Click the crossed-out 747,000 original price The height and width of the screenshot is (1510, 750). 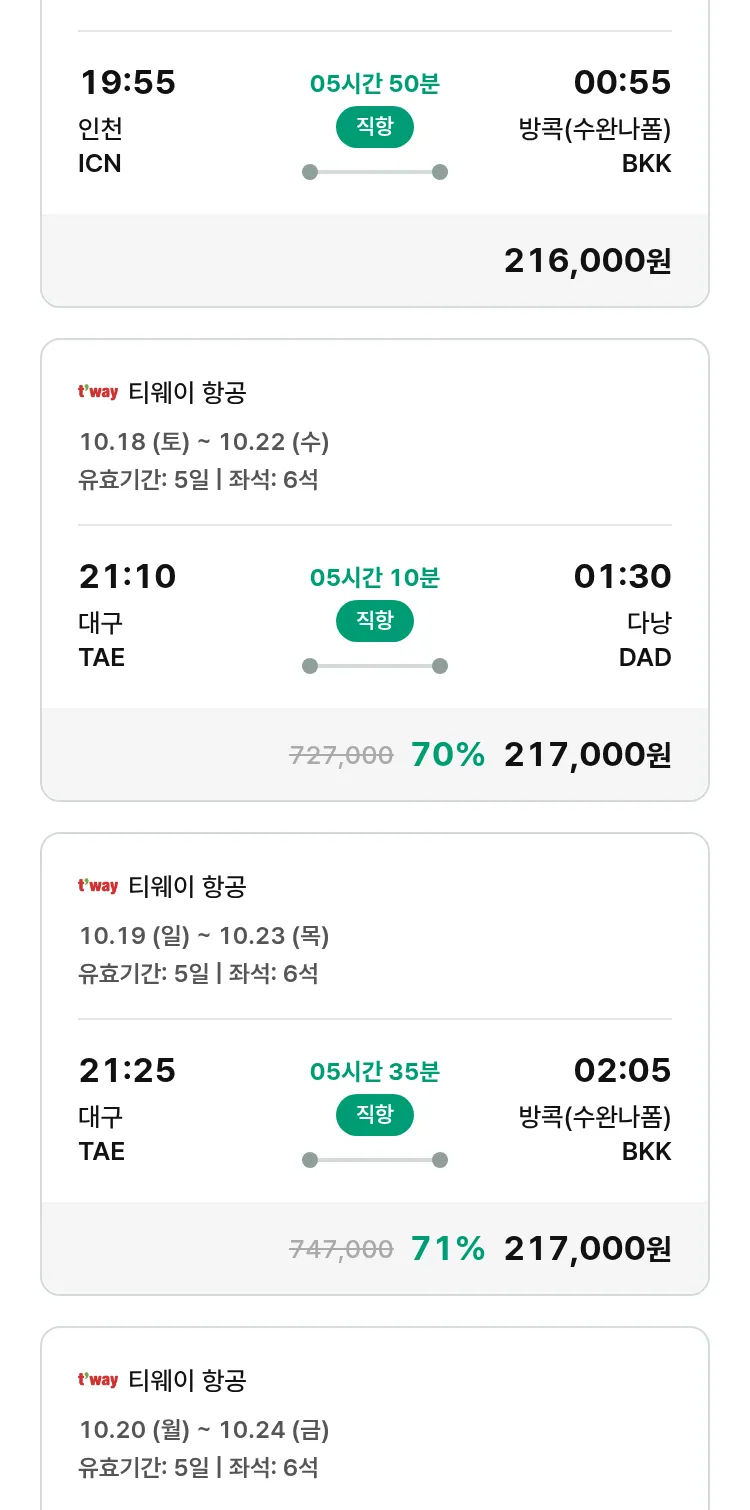coord(341,1249)
